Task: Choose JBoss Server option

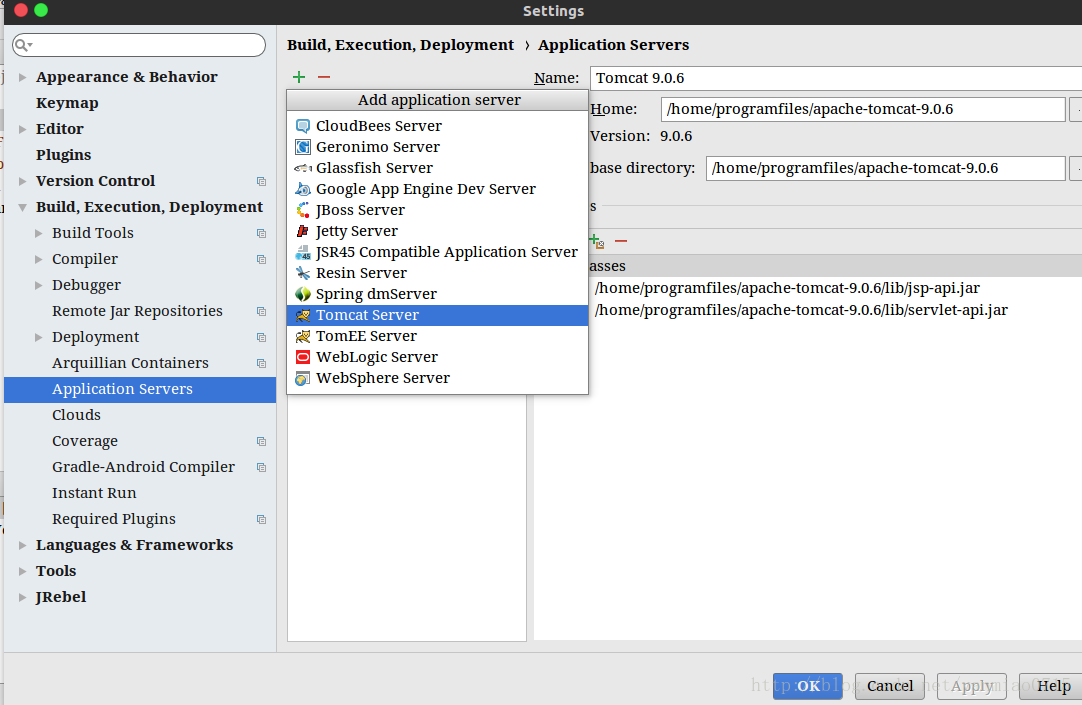Action: pyautogui.click(x=437, y=210)
